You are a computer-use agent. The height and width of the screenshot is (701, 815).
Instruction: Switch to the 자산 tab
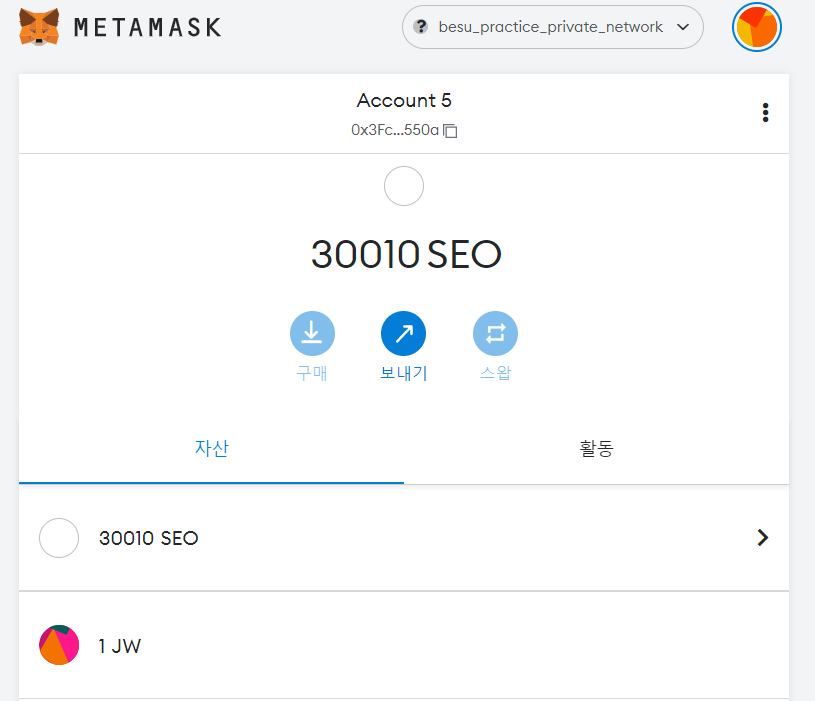212,448
